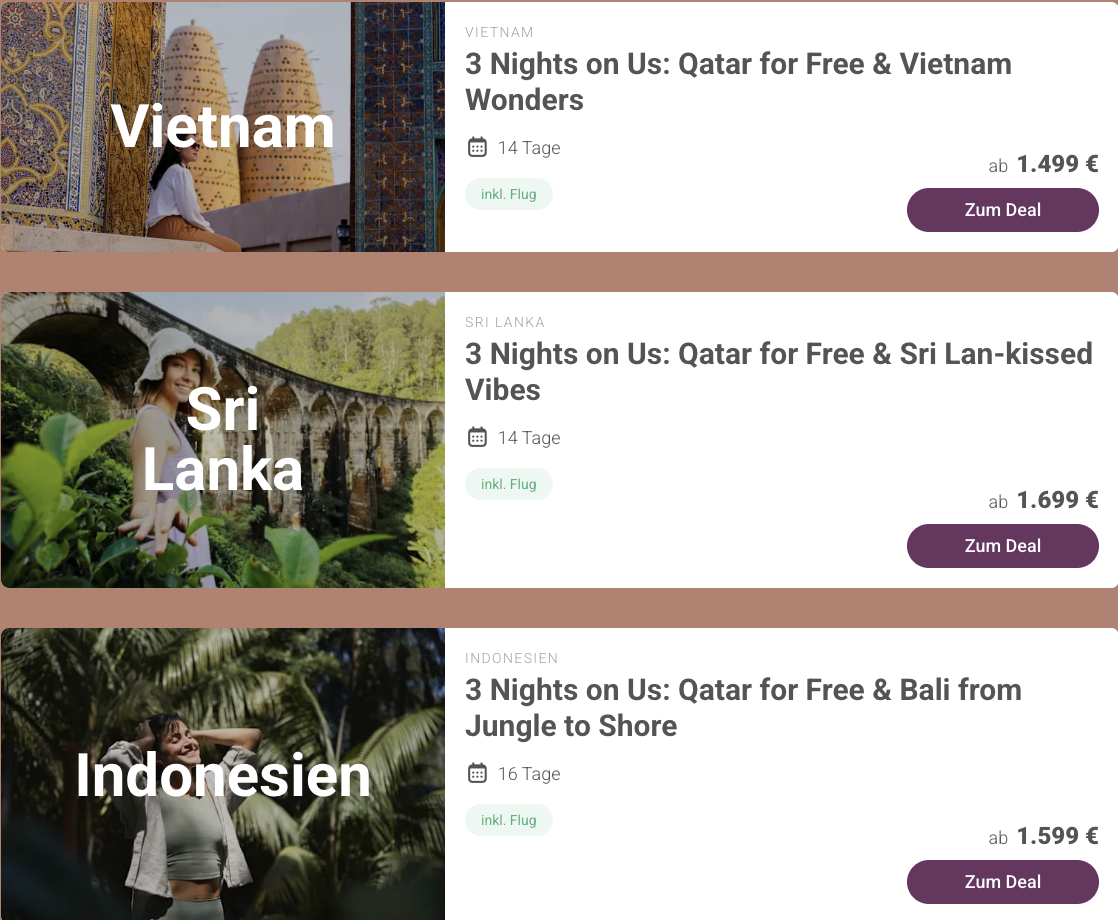1118x920 pixels.
Task: Click the Sri Lanka viaduct image
Action: pos(222,440)
